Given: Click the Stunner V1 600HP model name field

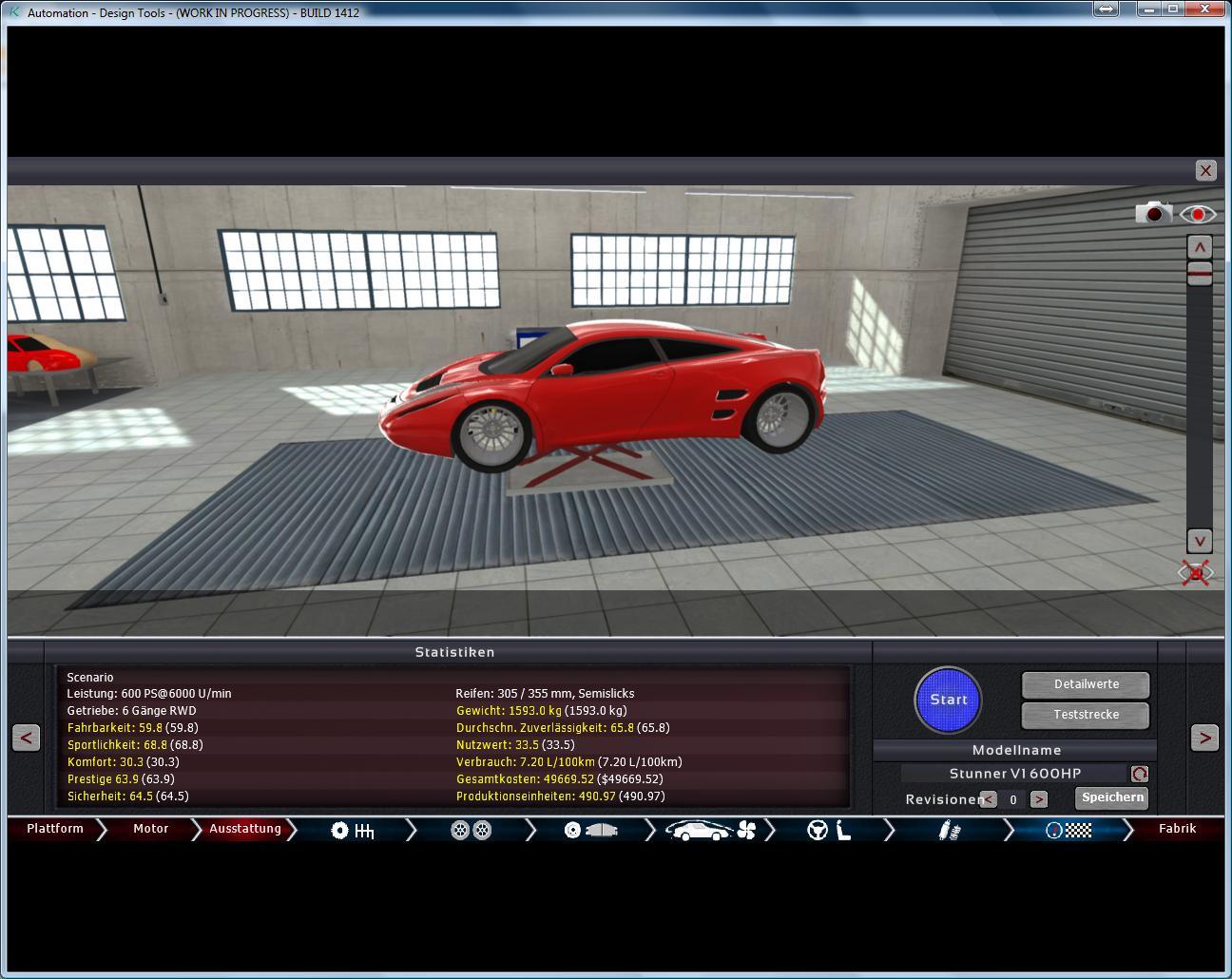Looking at the screenshot, I should (1013, 774).
